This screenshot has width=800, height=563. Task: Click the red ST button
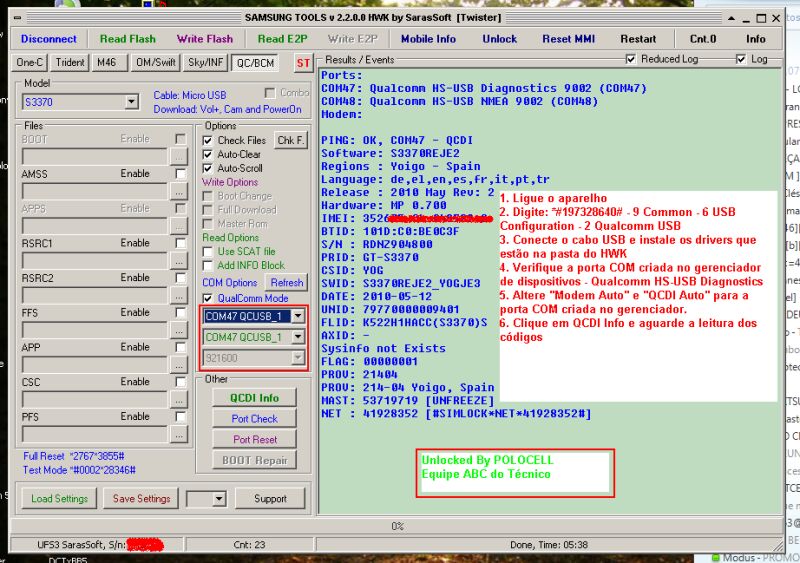click(x=303, y=63)
